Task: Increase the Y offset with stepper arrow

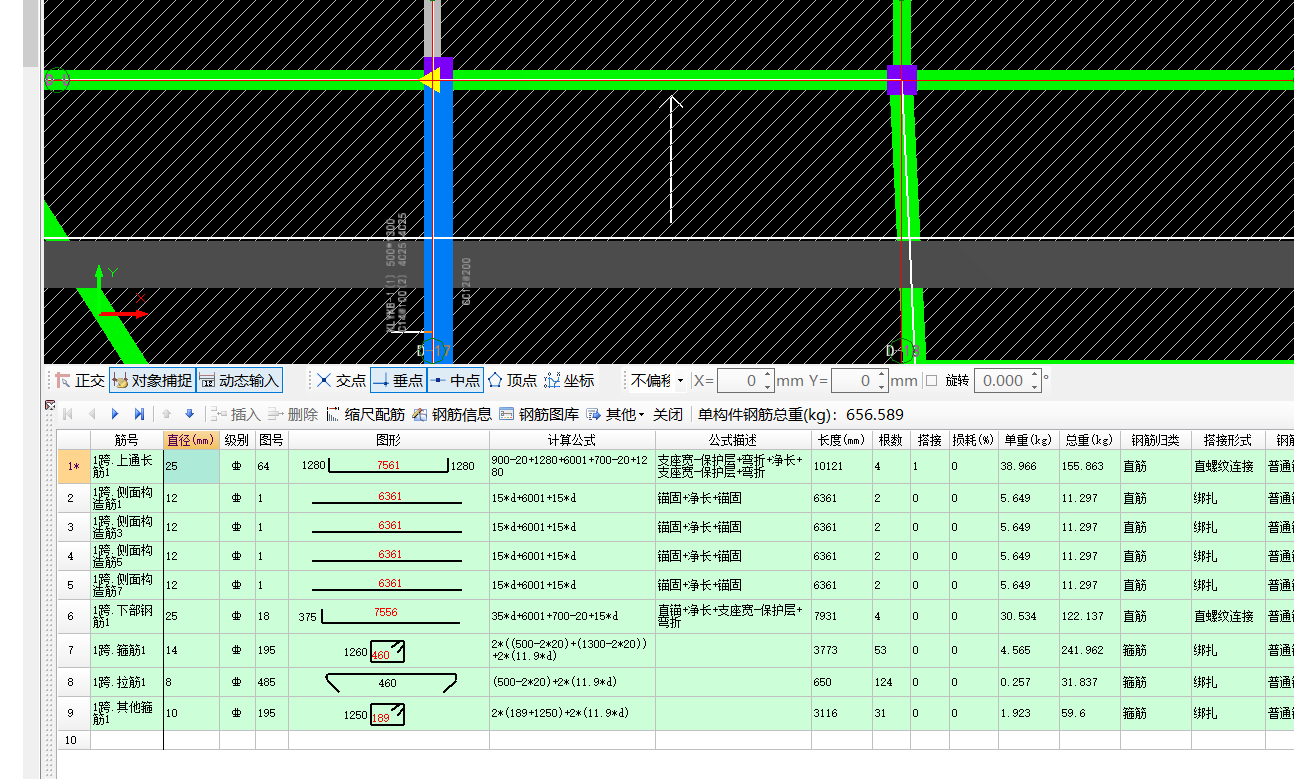Action: (x=881, y=376)
